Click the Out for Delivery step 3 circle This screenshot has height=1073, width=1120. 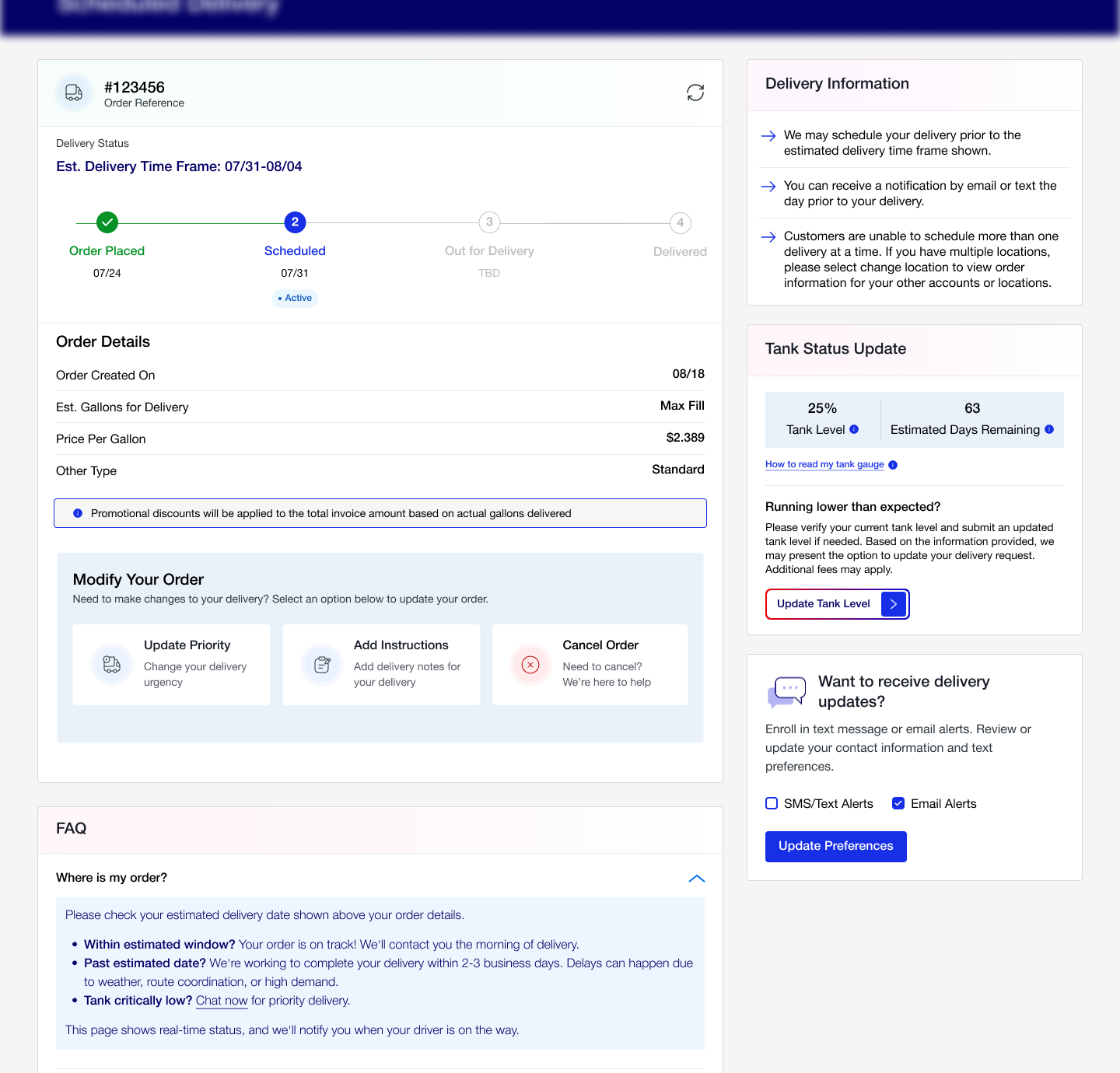click(x=489, y=222)
